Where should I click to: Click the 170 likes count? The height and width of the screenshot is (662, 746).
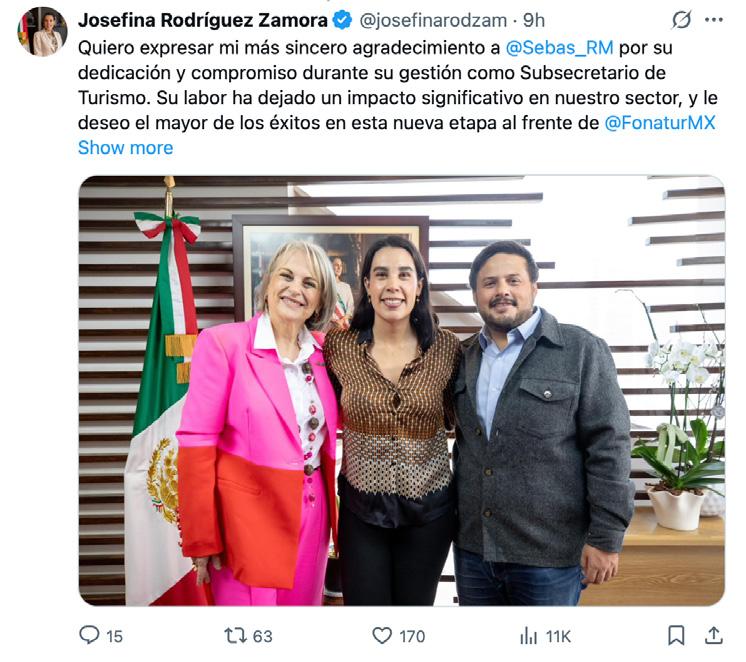tap(412, 636)
